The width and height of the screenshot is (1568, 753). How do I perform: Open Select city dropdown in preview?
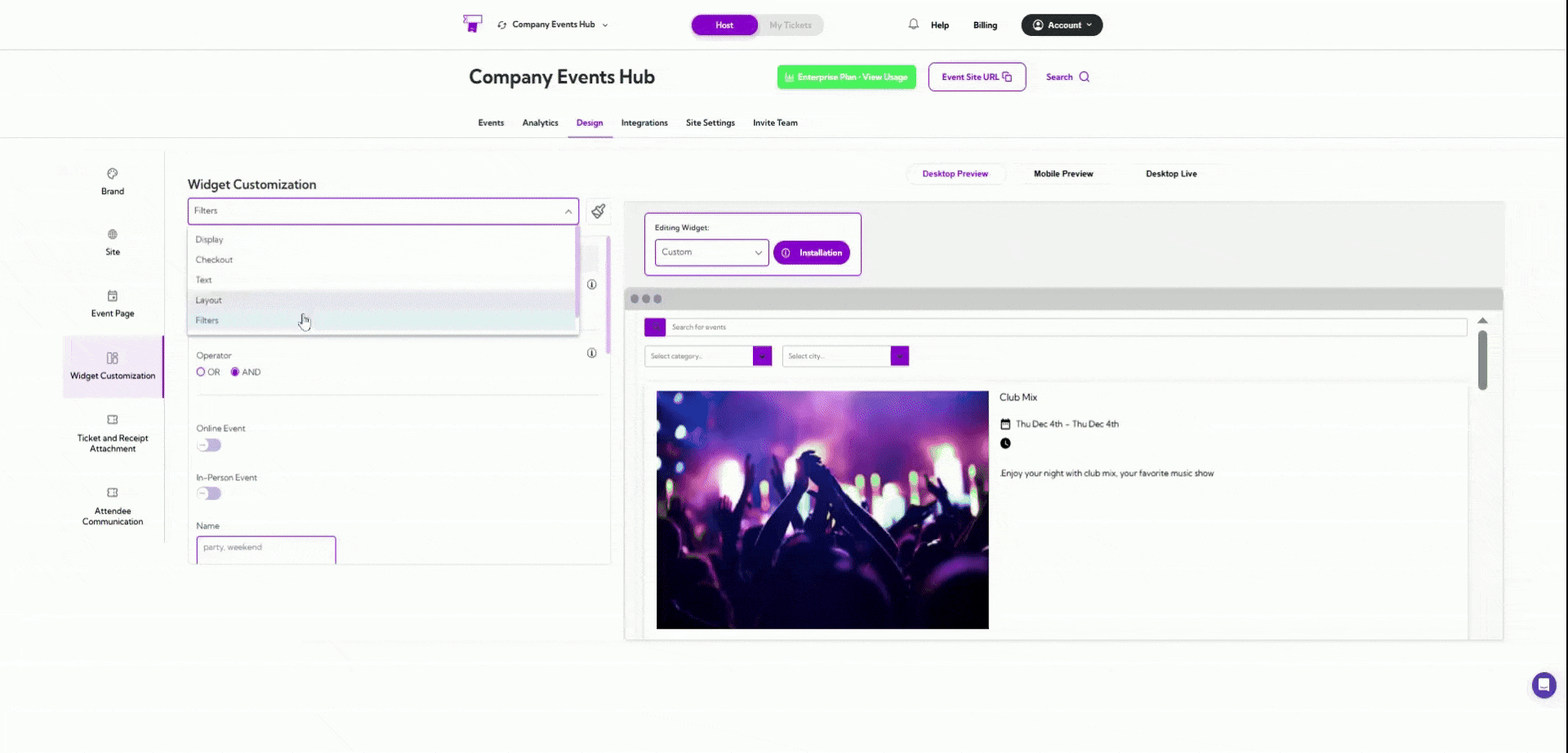click(x=845, y=356)
